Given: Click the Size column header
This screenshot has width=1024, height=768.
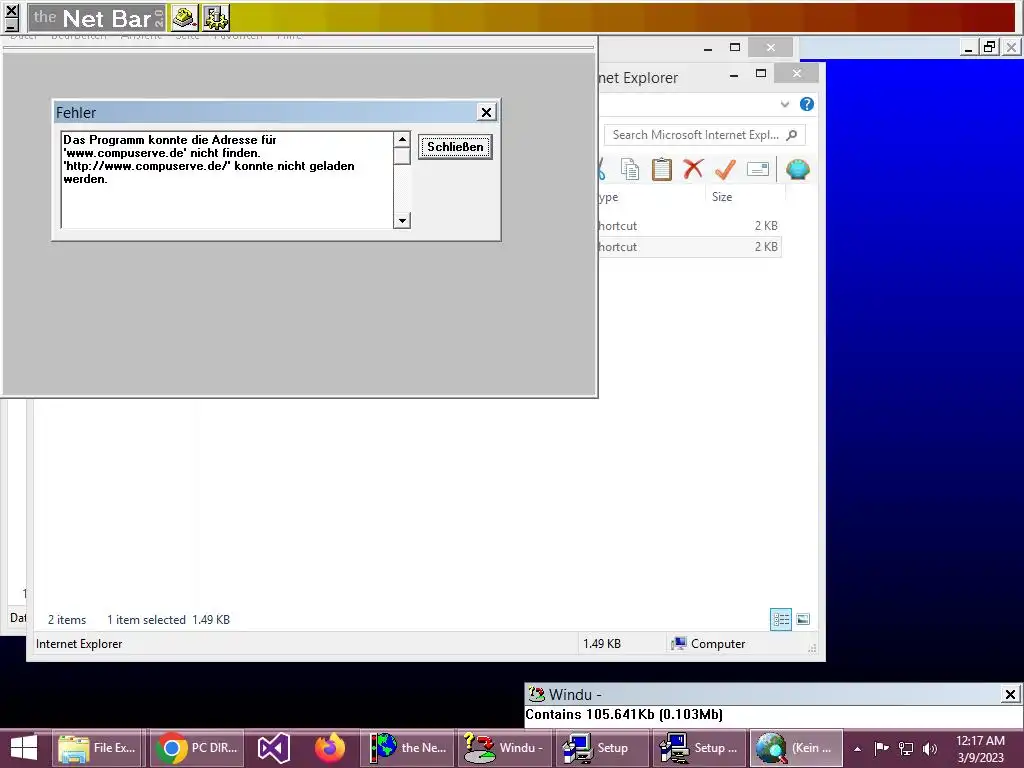Looking at the screenshot, I should point(722,197).
